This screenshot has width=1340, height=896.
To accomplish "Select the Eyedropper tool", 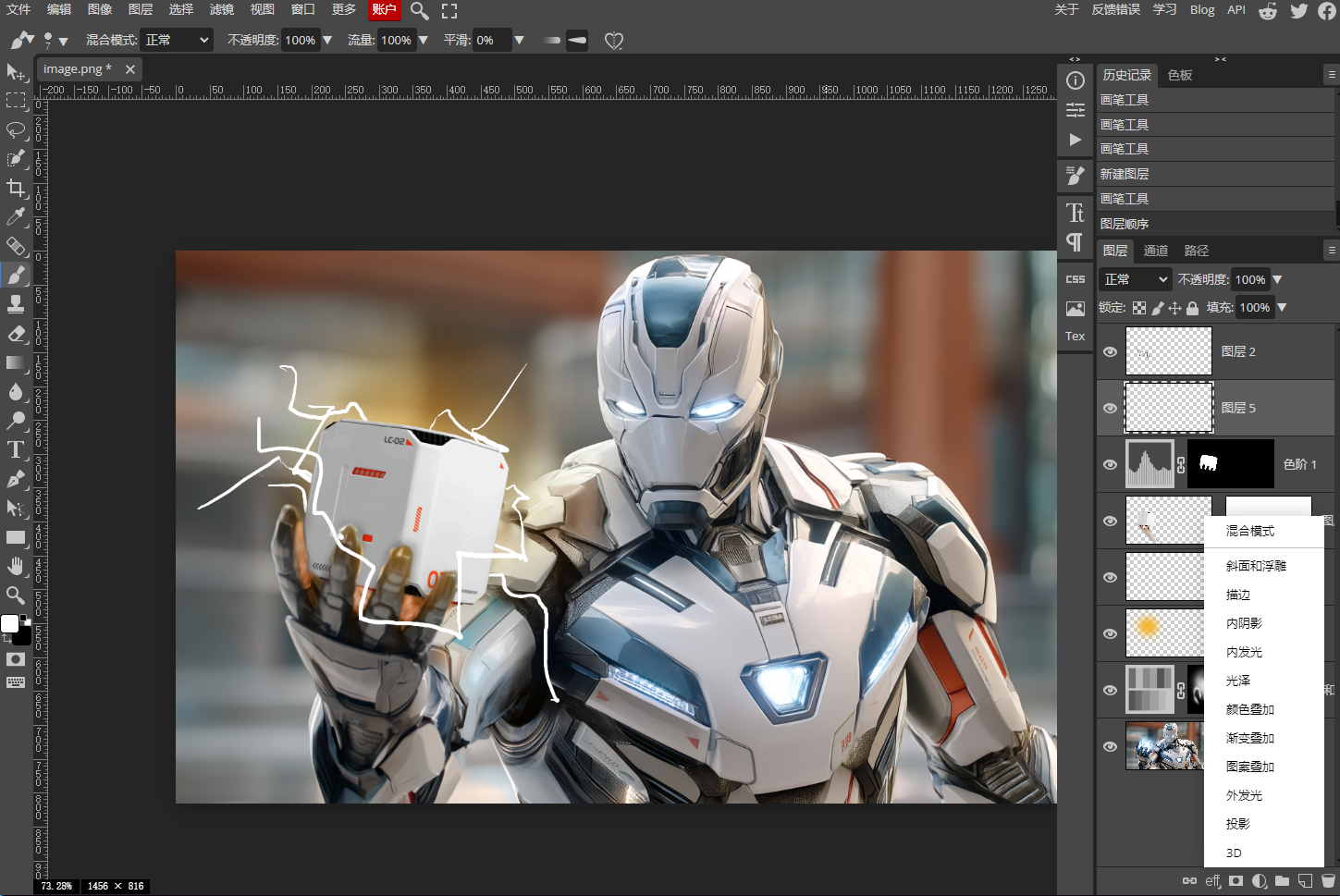I will pyautogui.click(x=16, y=216).
